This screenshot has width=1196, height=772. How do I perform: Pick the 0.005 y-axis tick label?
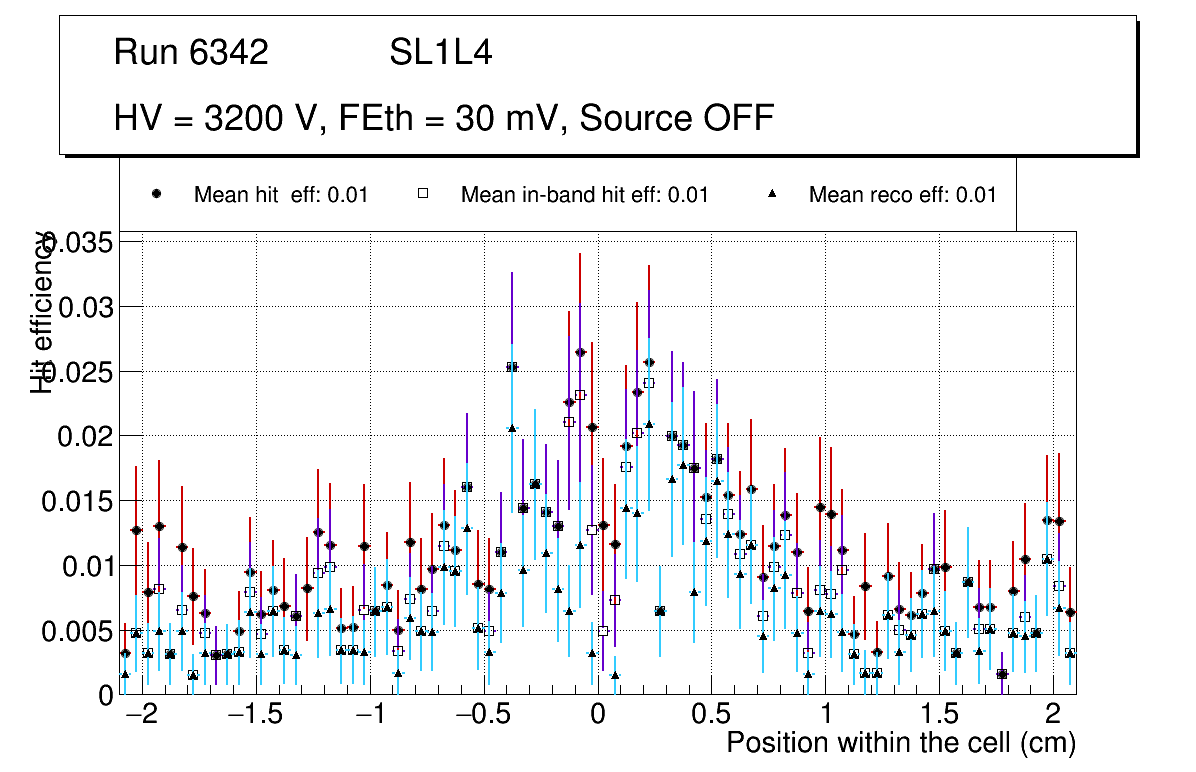(x=78, y=631)
